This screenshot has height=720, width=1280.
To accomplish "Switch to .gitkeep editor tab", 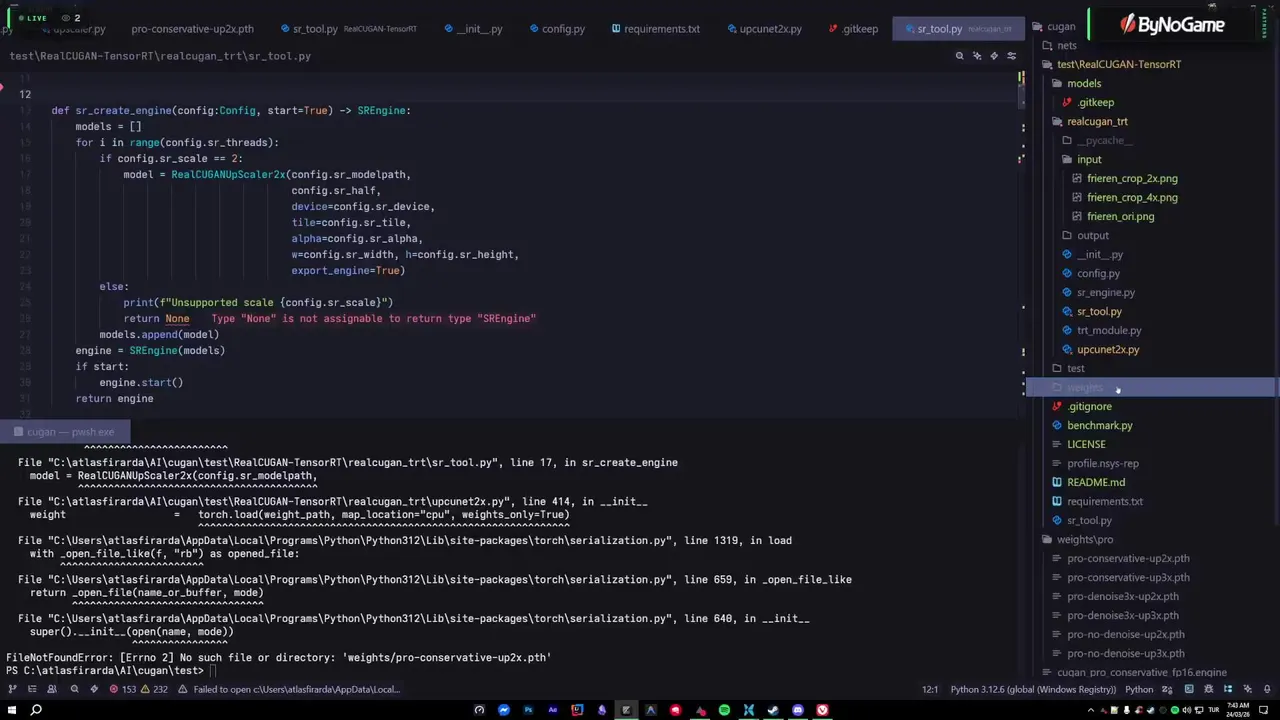I will [x=853, y=29].
